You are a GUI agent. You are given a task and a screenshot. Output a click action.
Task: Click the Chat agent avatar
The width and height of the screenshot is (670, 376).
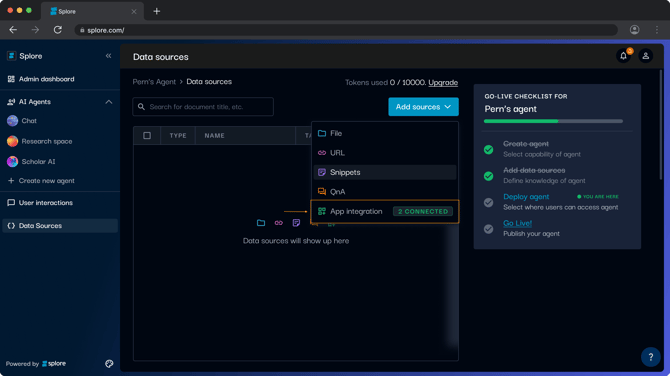[12, 120]
